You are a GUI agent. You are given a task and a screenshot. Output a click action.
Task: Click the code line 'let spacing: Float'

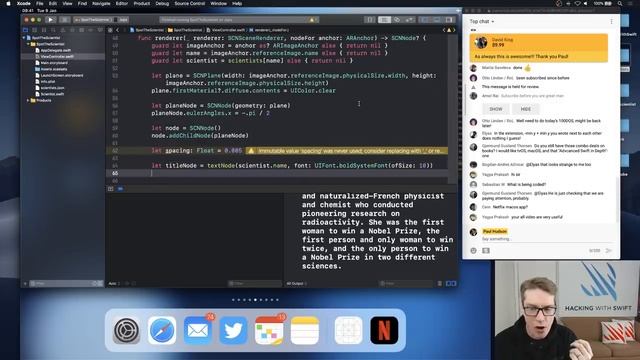coord(197,151)
